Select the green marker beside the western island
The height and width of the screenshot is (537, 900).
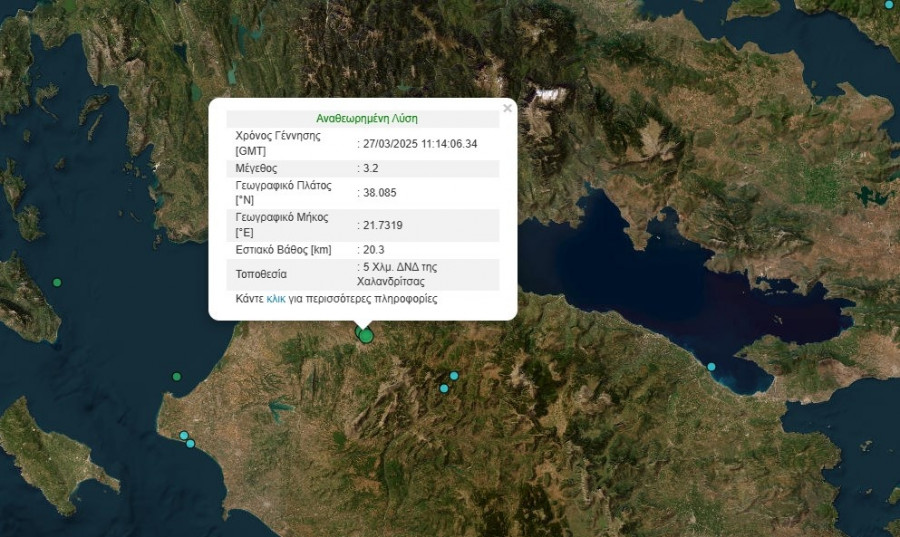[57, 283]
